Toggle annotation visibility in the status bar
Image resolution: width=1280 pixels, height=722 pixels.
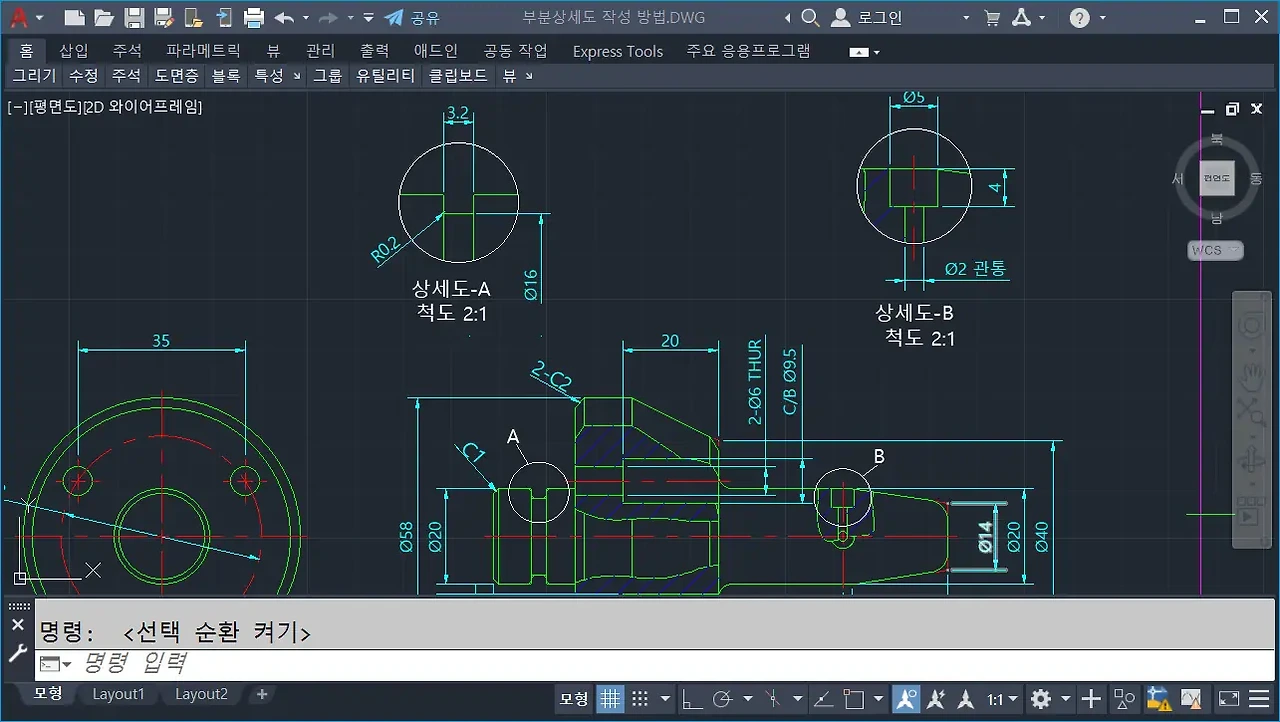point(906,699)
